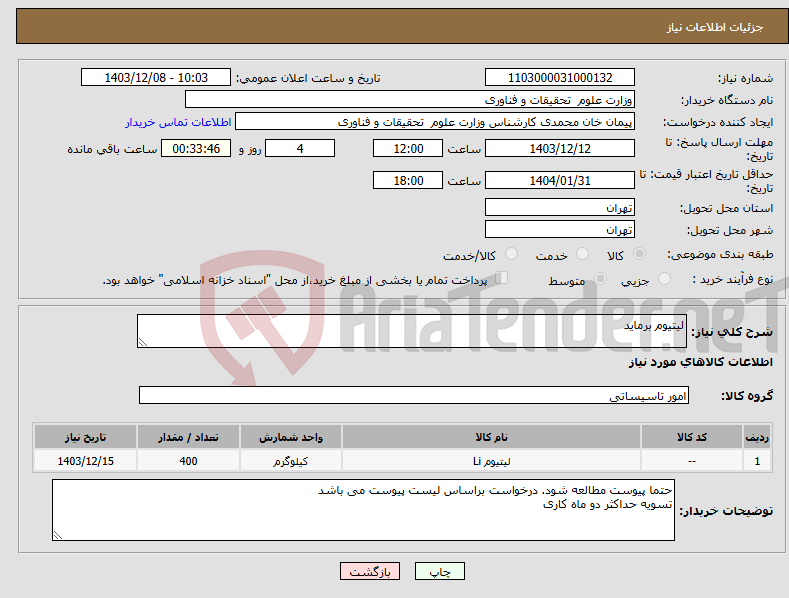This screenshot has width=789, height=598.
Task: Click the resize handle of شرح کلی نیاز box
Action: pos(143,343)
